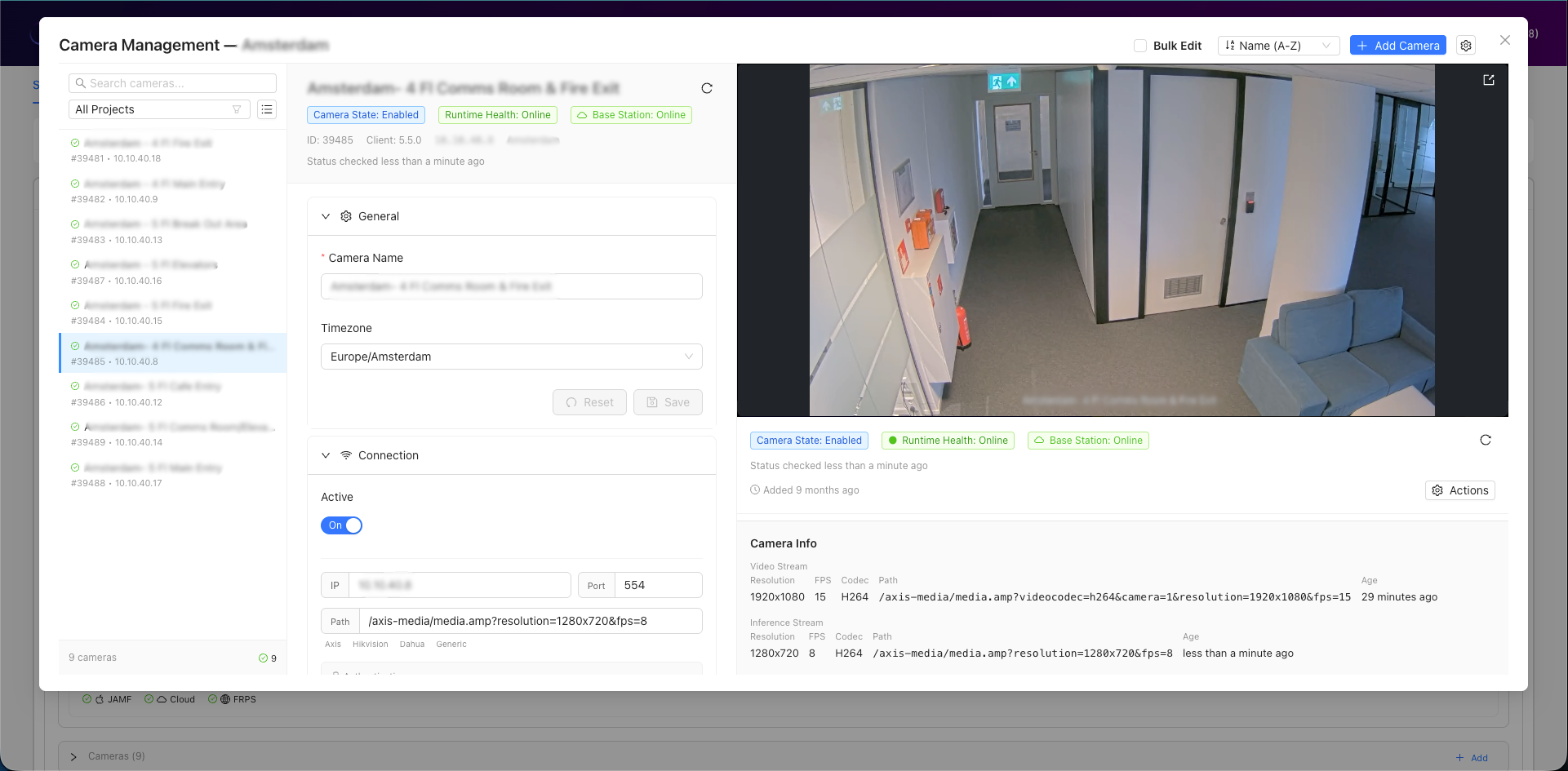
Task: Click the plus Add link in Cameras row
Action: 1472,758
